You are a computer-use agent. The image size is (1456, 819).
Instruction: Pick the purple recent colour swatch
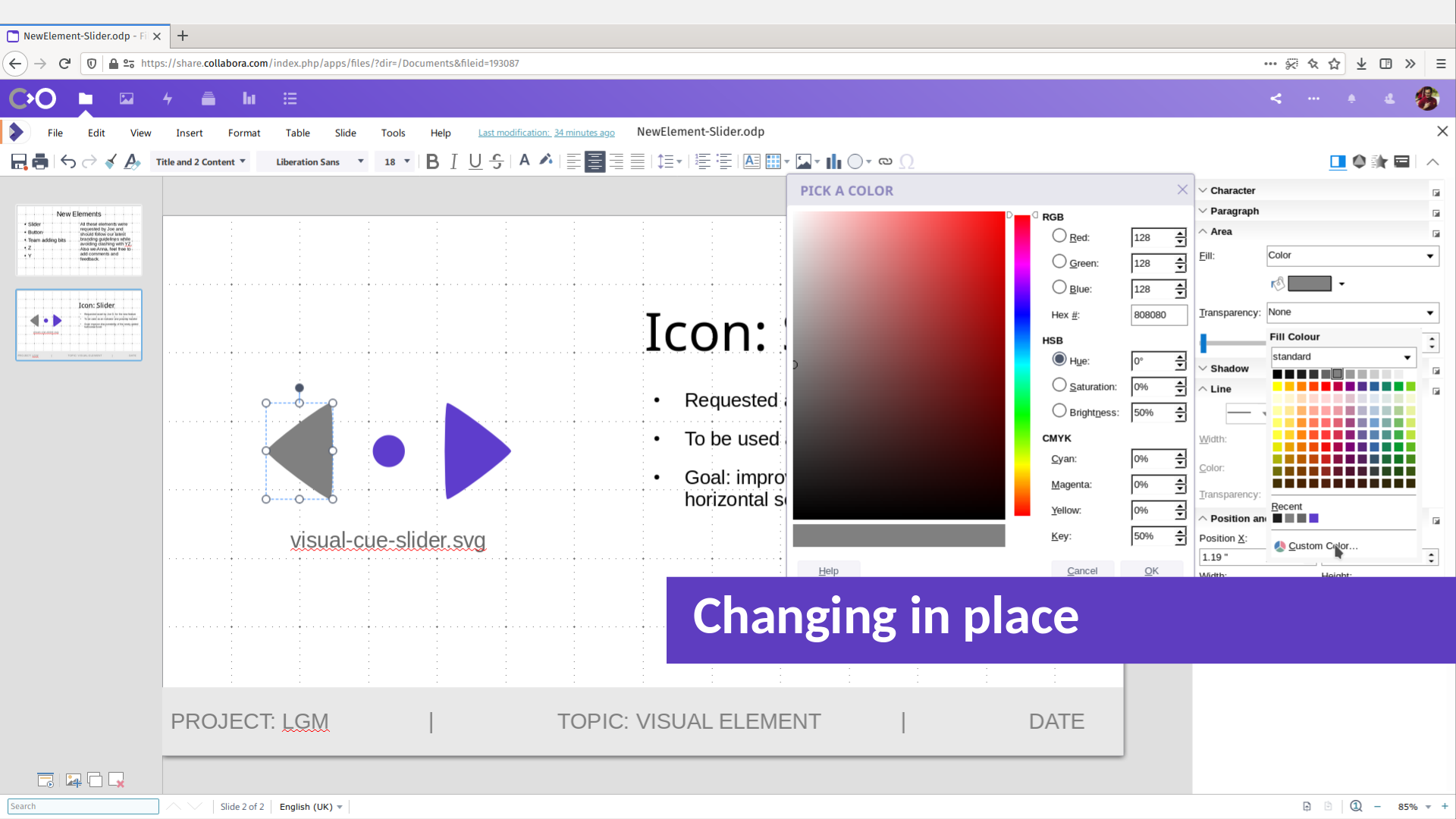tap(1314, 519)
